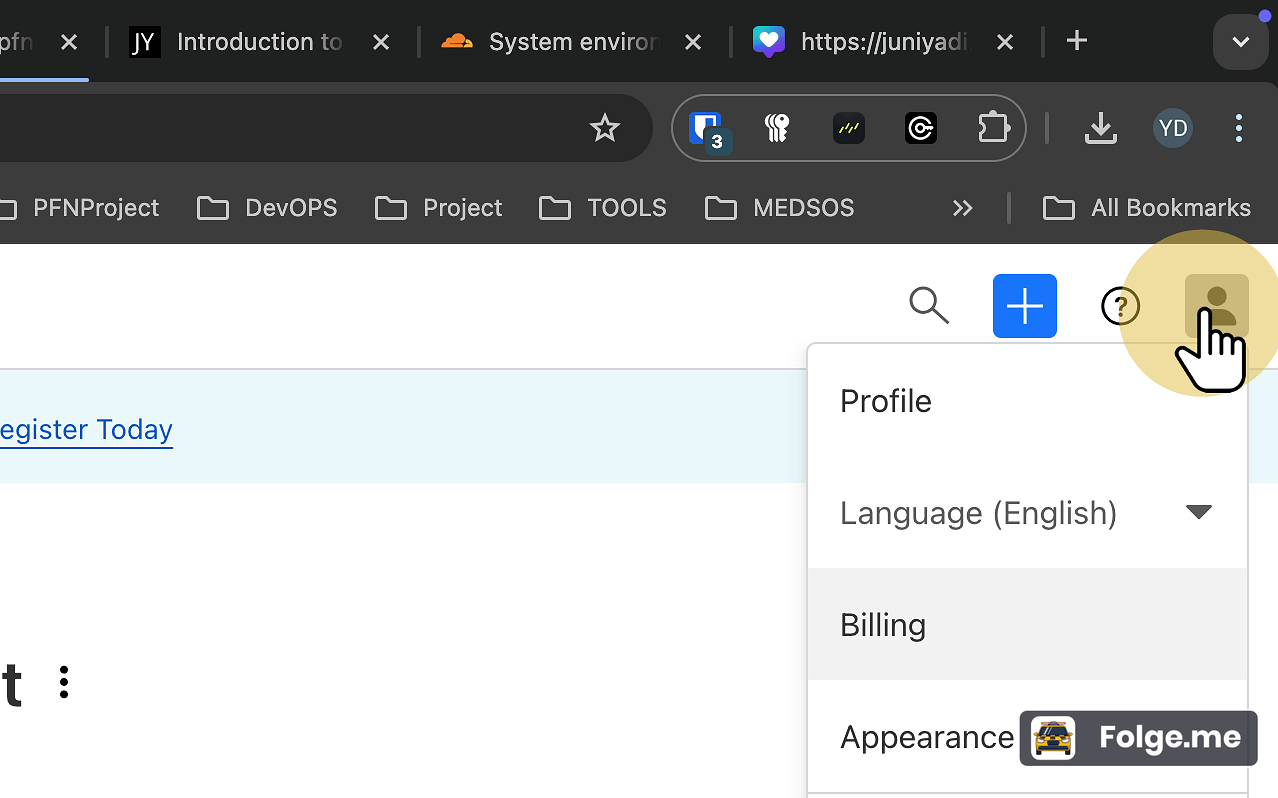This screenshot has height=798, width=1278.
Task: Click the black extension with green dashes
Action: coord(849,128)
